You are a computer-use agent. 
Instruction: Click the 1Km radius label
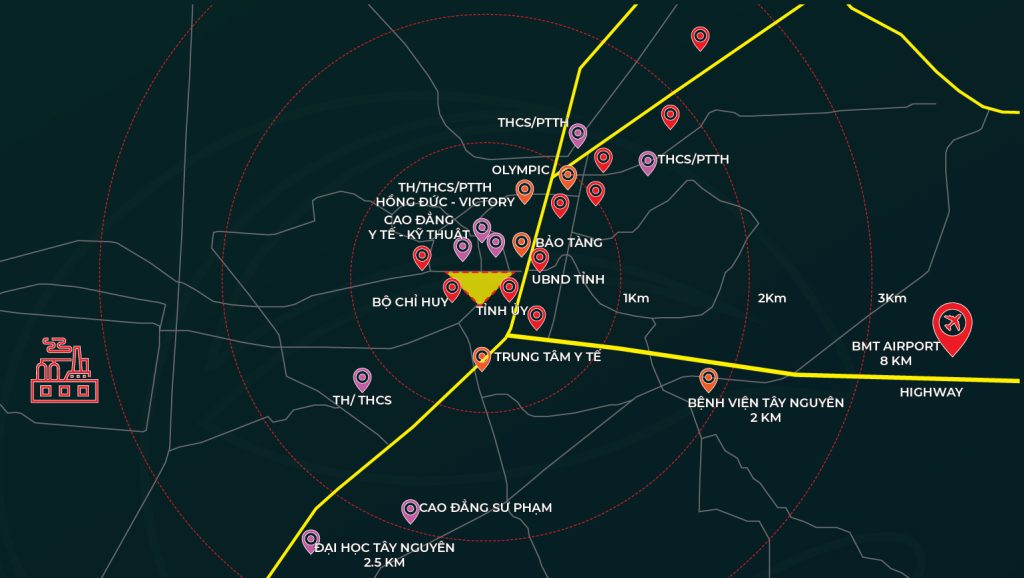point(636,298)
